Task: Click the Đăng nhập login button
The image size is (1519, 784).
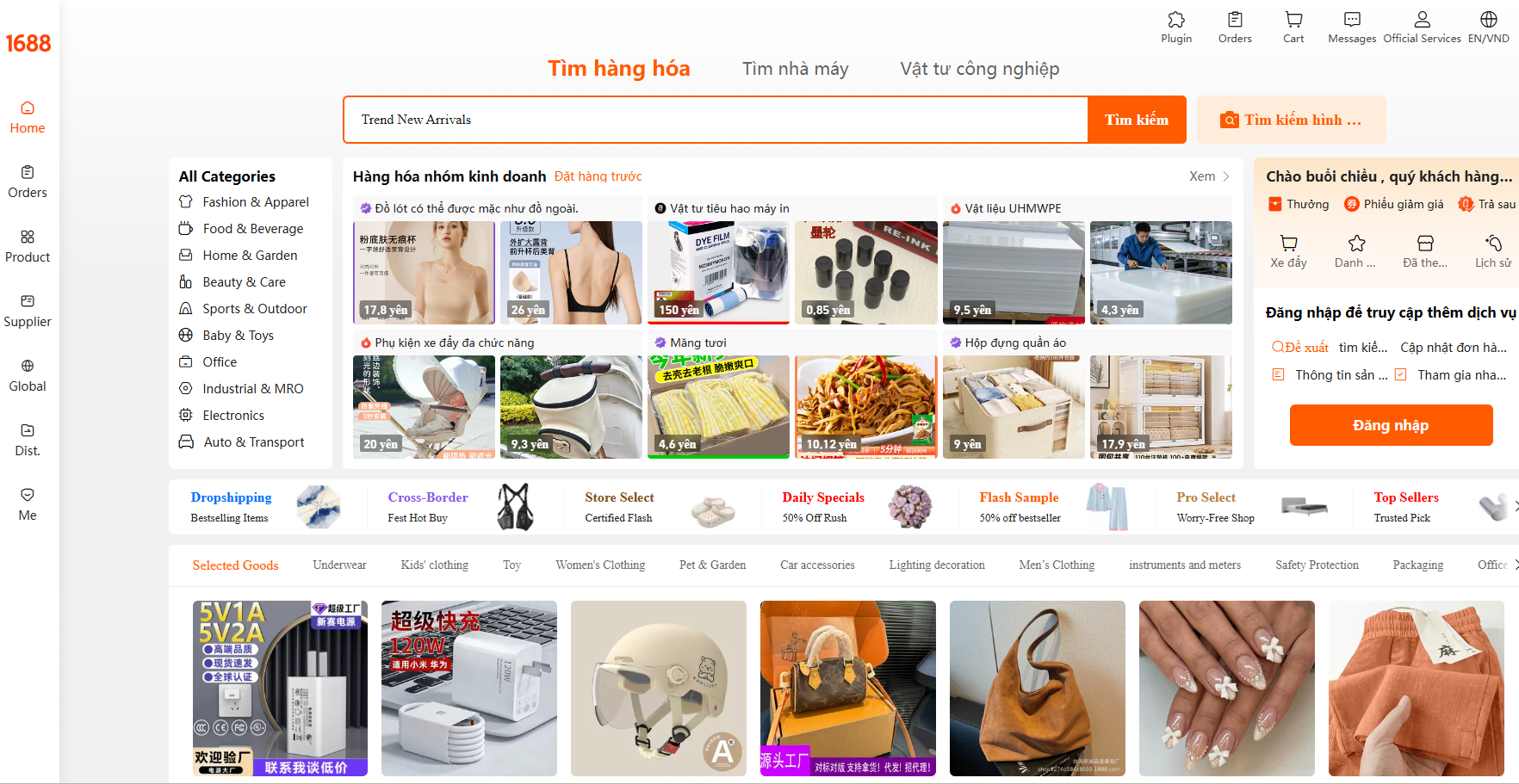Action: click(x=1391, y=425)
